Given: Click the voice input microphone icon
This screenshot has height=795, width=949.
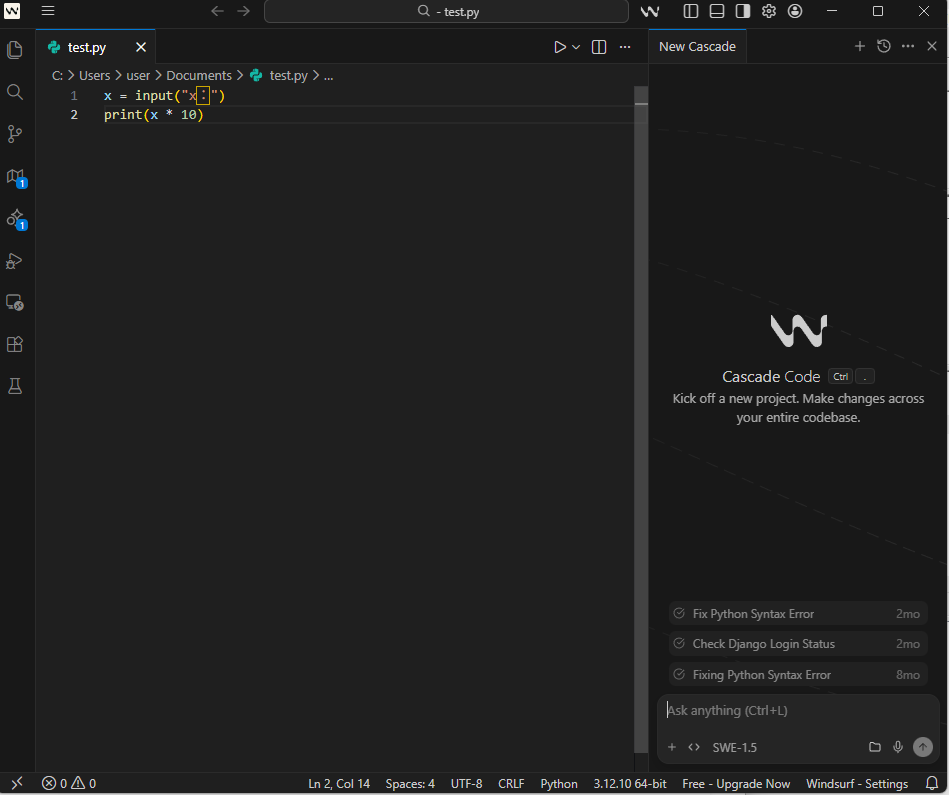Looking at the screenshot, I should 898,747.
